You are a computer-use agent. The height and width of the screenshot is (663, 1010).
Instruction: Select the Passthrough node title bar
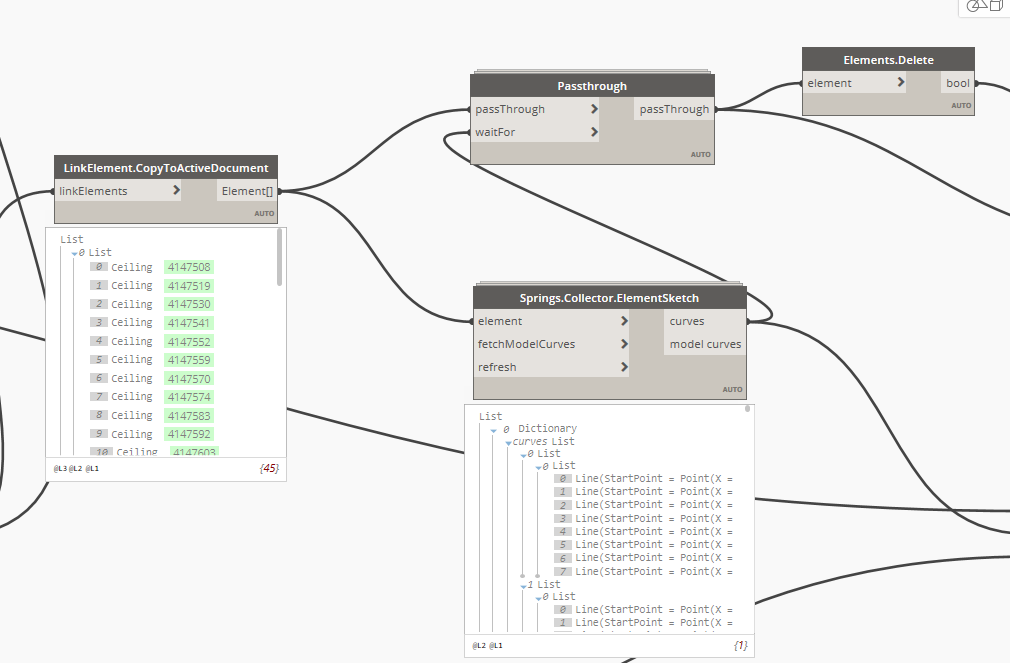[x=592, y=86]
